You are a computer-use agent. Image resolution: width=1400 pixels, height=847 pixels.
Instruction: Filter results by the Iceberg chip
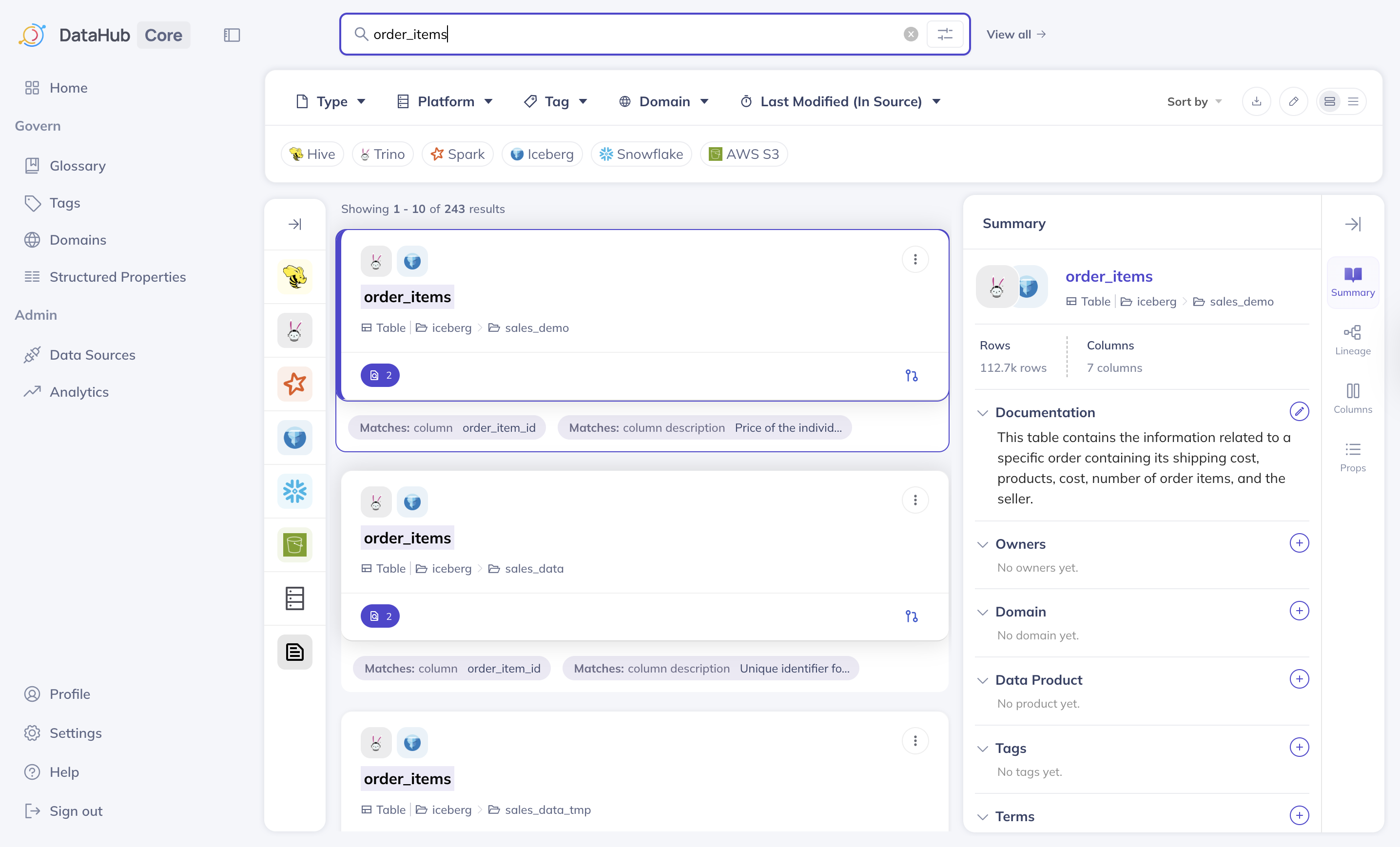(542, 154)
